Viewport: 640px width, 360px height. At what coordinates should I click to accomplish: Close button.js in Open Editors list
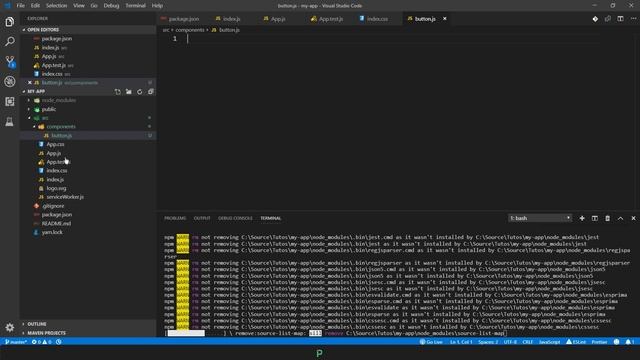coord(30,83)
